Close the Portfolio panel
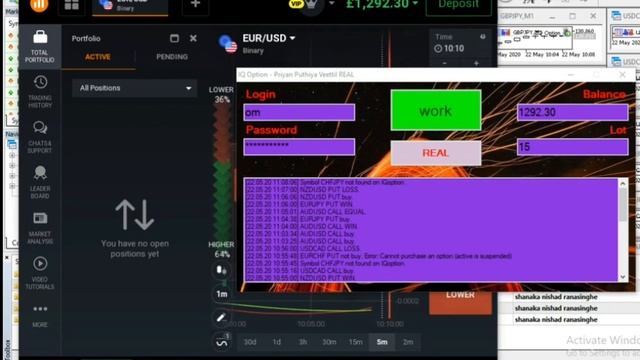 (x=193, y=38)
